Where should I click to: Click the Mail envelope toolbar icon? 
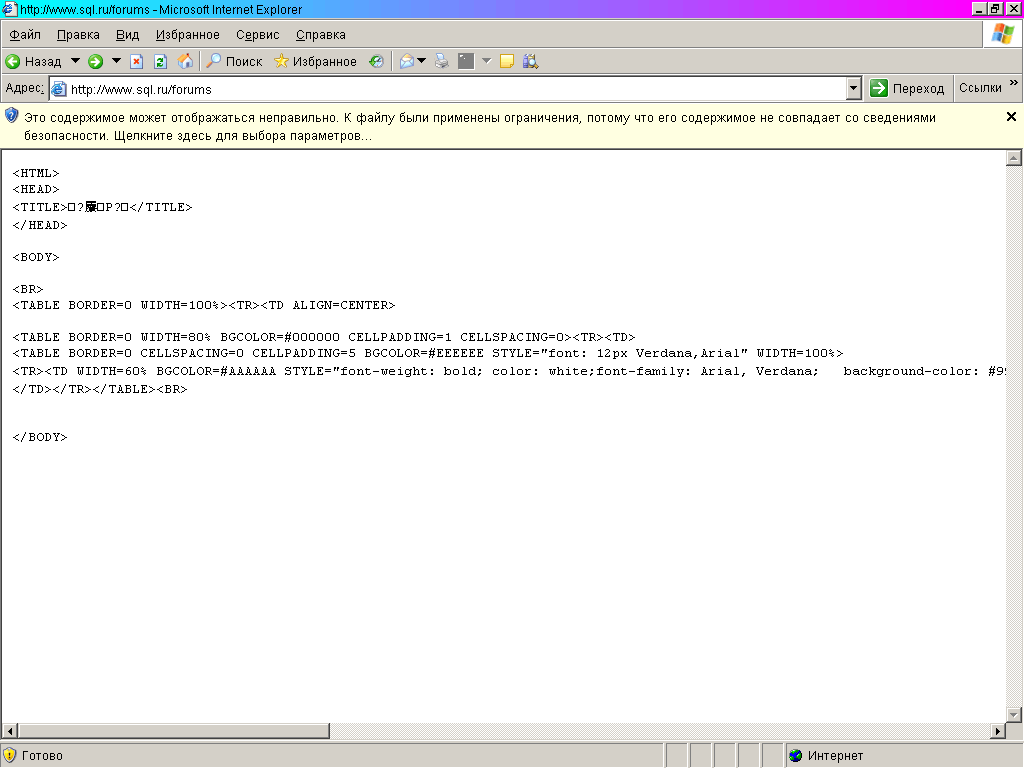point(406,62)
